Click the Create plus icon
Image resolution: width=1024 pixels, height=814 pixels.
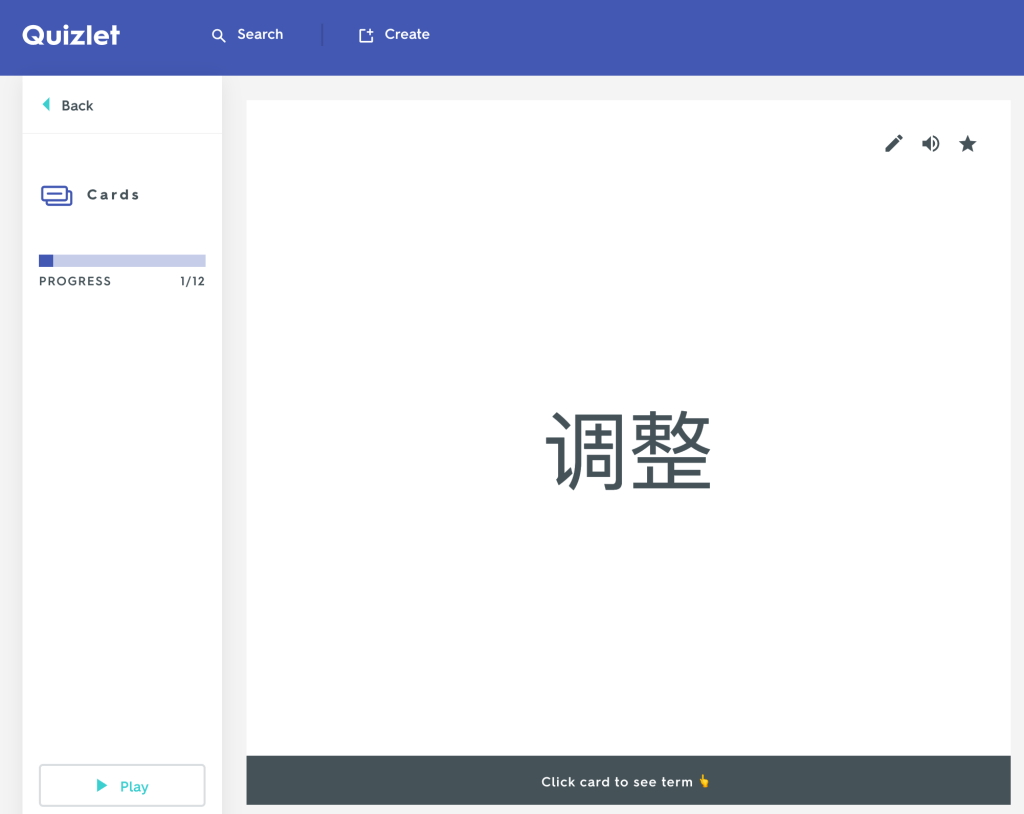[x=366, y=35]
